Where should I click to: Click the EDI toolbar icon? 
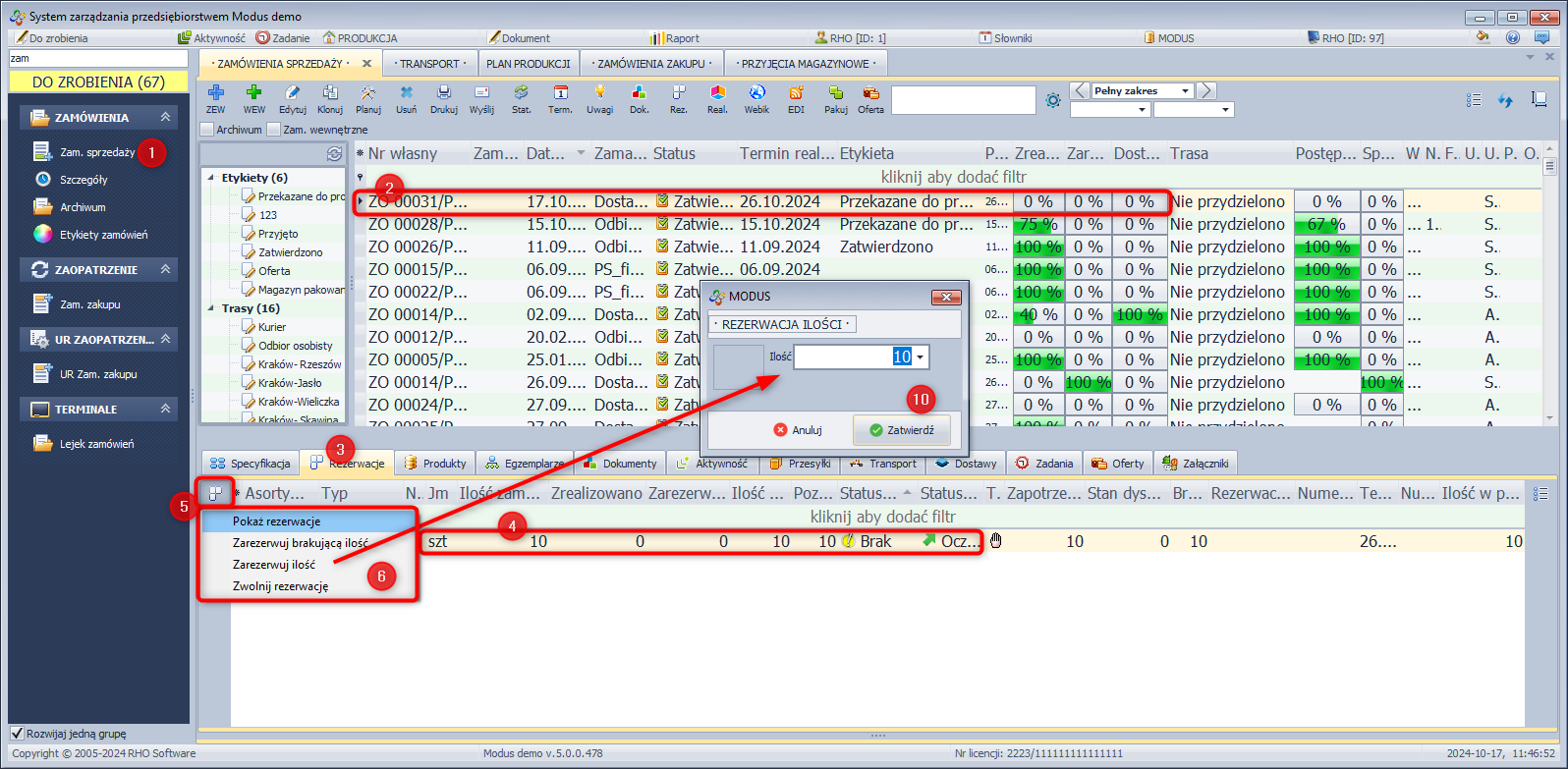click(796, 93)
